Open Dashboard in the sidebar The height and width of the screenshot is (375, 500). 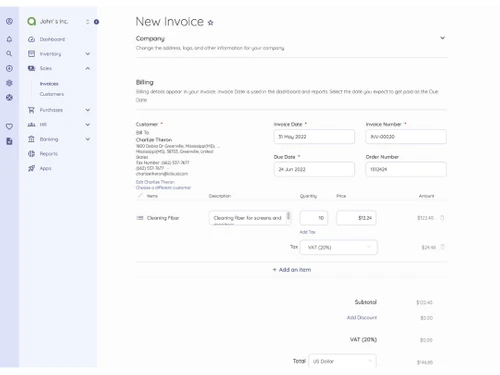pos(52,39)
